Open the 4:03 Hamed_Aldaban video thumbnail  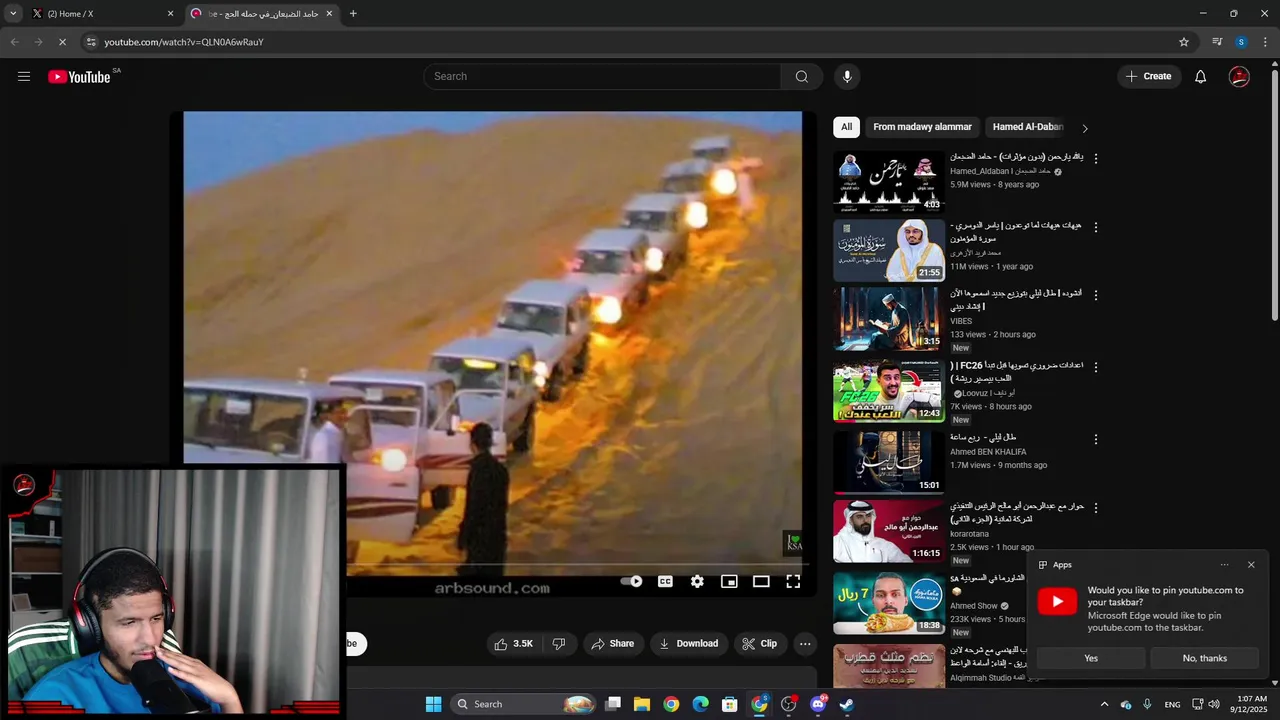pyautogui.click(x=888, y=182)
